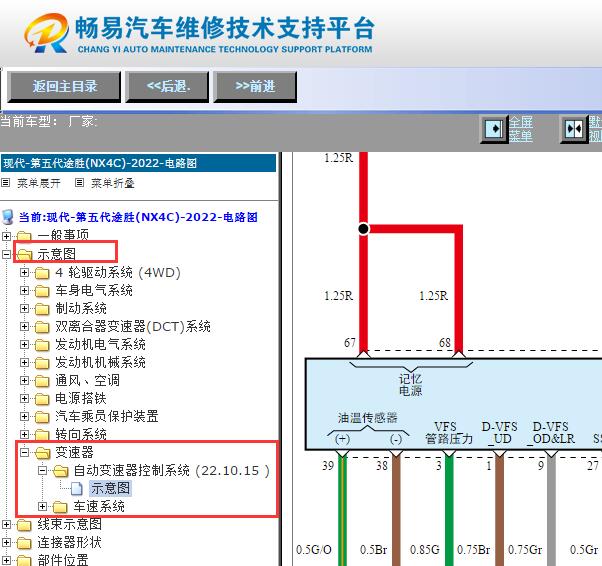Click the default view double-arrow icon
The image size is (602, 566).
574,129
